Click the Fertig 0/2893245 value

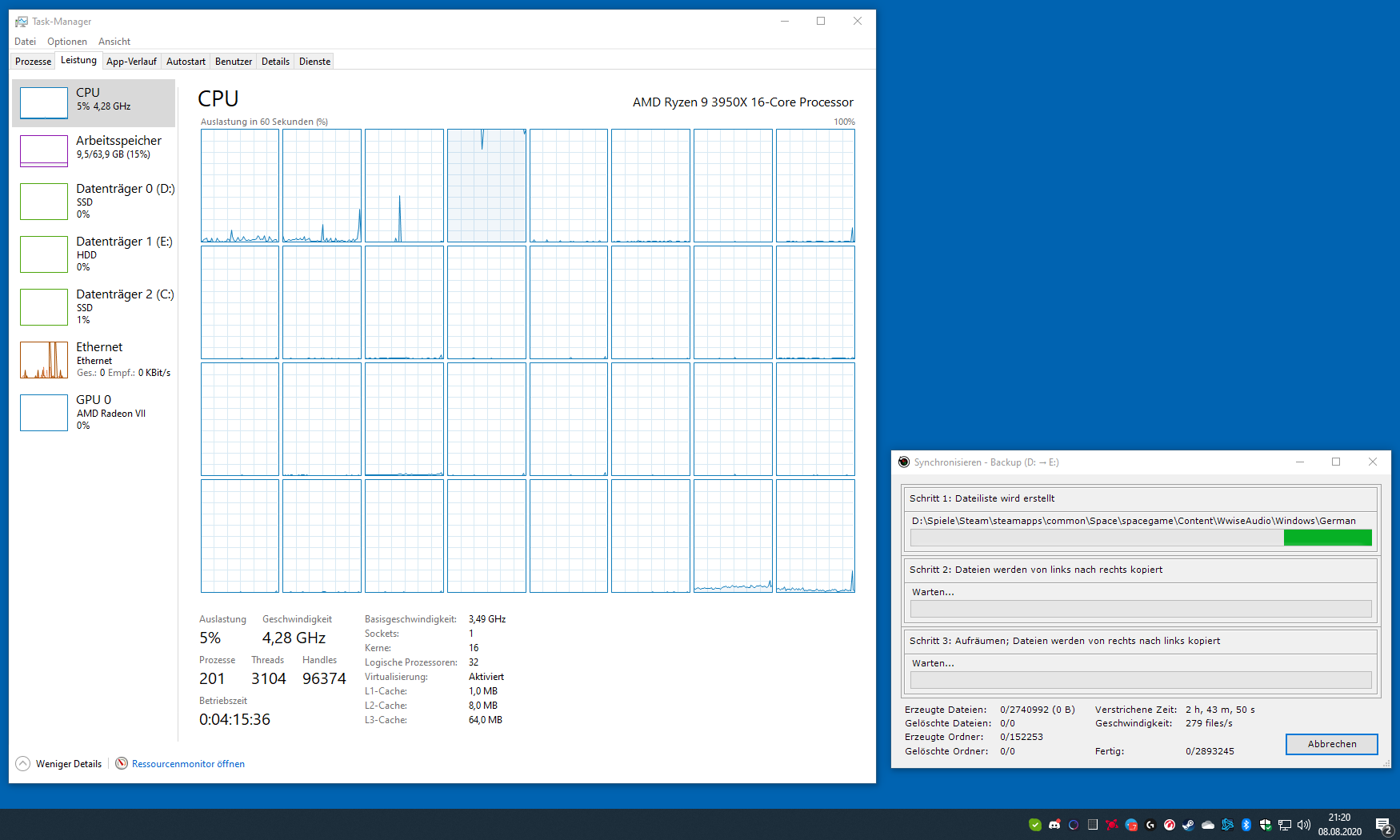click(1210, 751)
